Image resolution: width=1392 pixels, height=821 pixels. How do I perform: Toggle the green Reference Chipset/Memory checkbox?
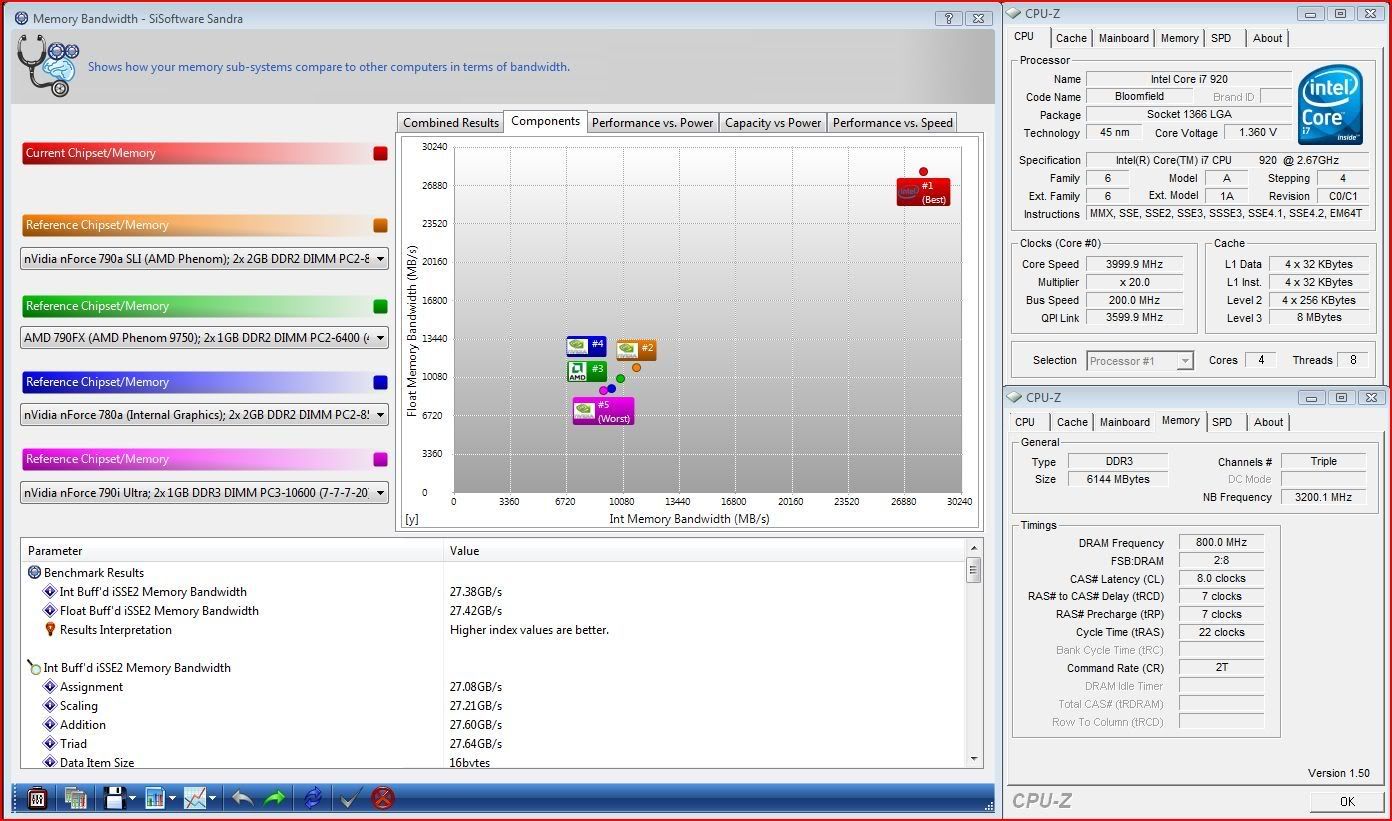(380, 306)
